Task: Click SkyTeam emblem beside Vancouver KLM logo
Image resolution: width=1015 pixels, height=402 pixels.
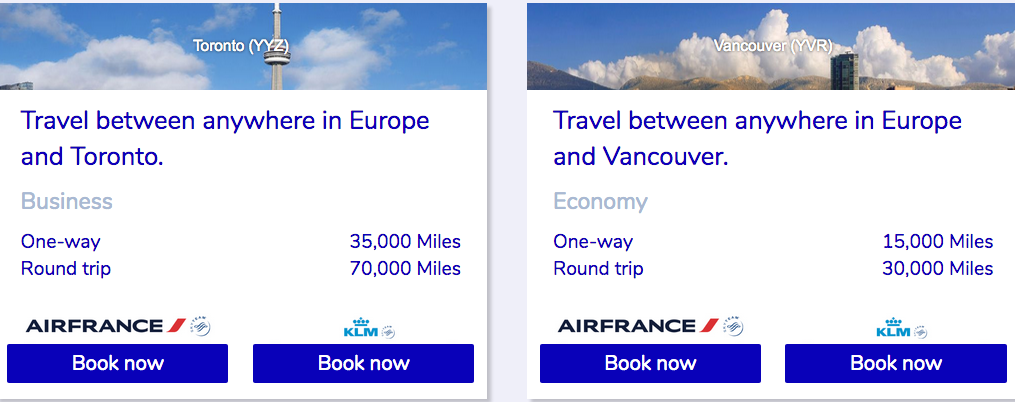Action: click(x=920, y=331)
